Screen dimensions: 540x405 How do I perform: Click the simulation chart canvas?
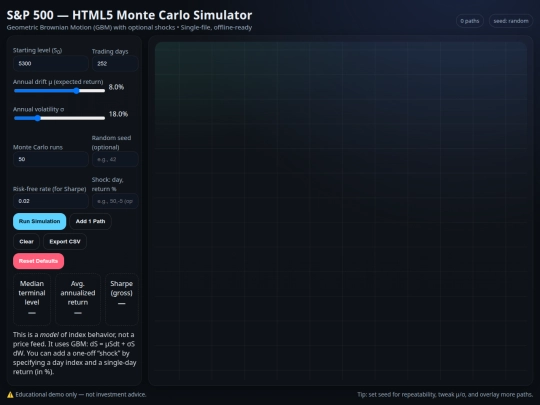coord(341,210)
